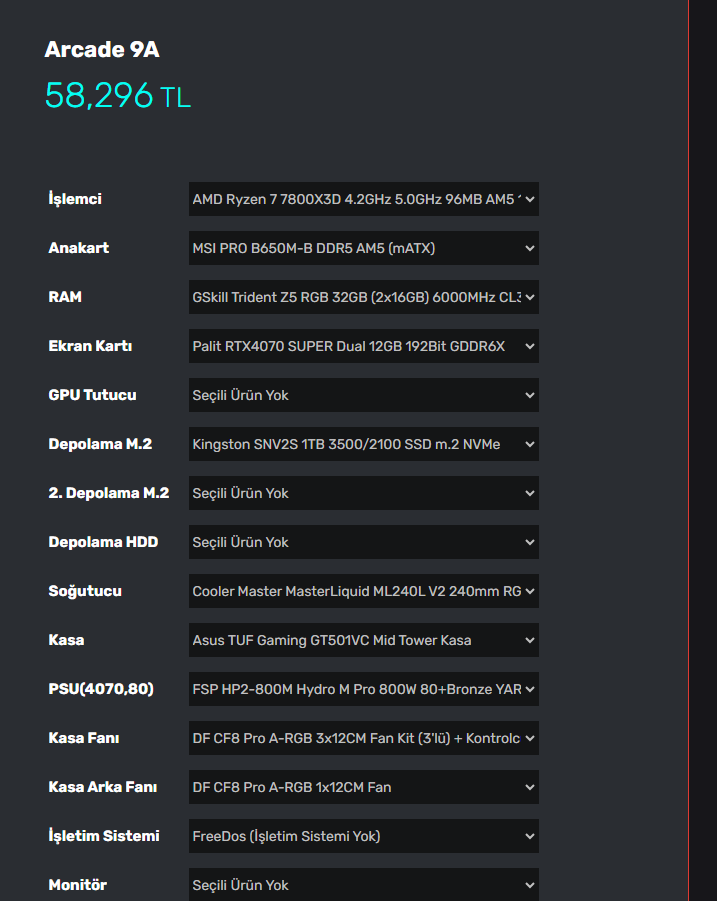Expand the GPU Tutucu dropdown
The width and height of the screenshot is (717, 901).
364,395
